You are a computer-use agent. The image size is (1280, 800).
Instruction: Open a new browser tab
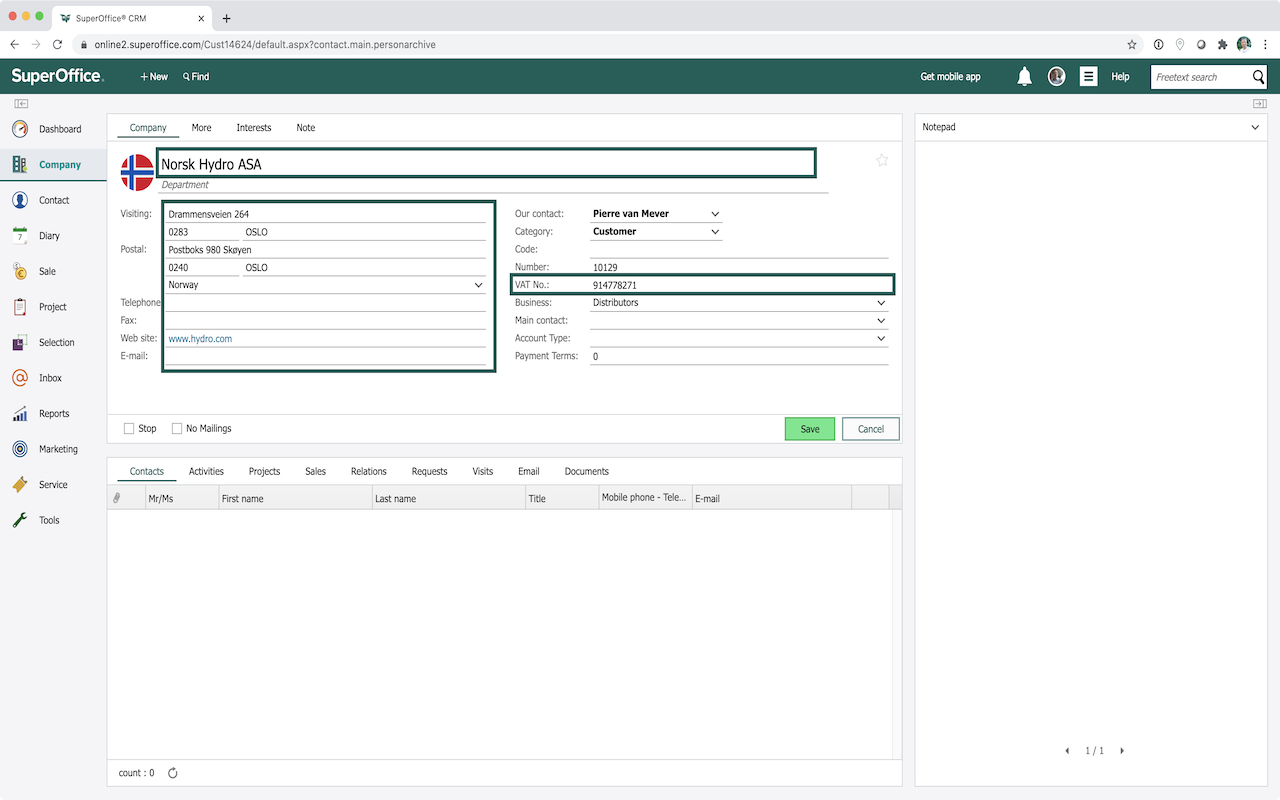(x=226, y=18)
